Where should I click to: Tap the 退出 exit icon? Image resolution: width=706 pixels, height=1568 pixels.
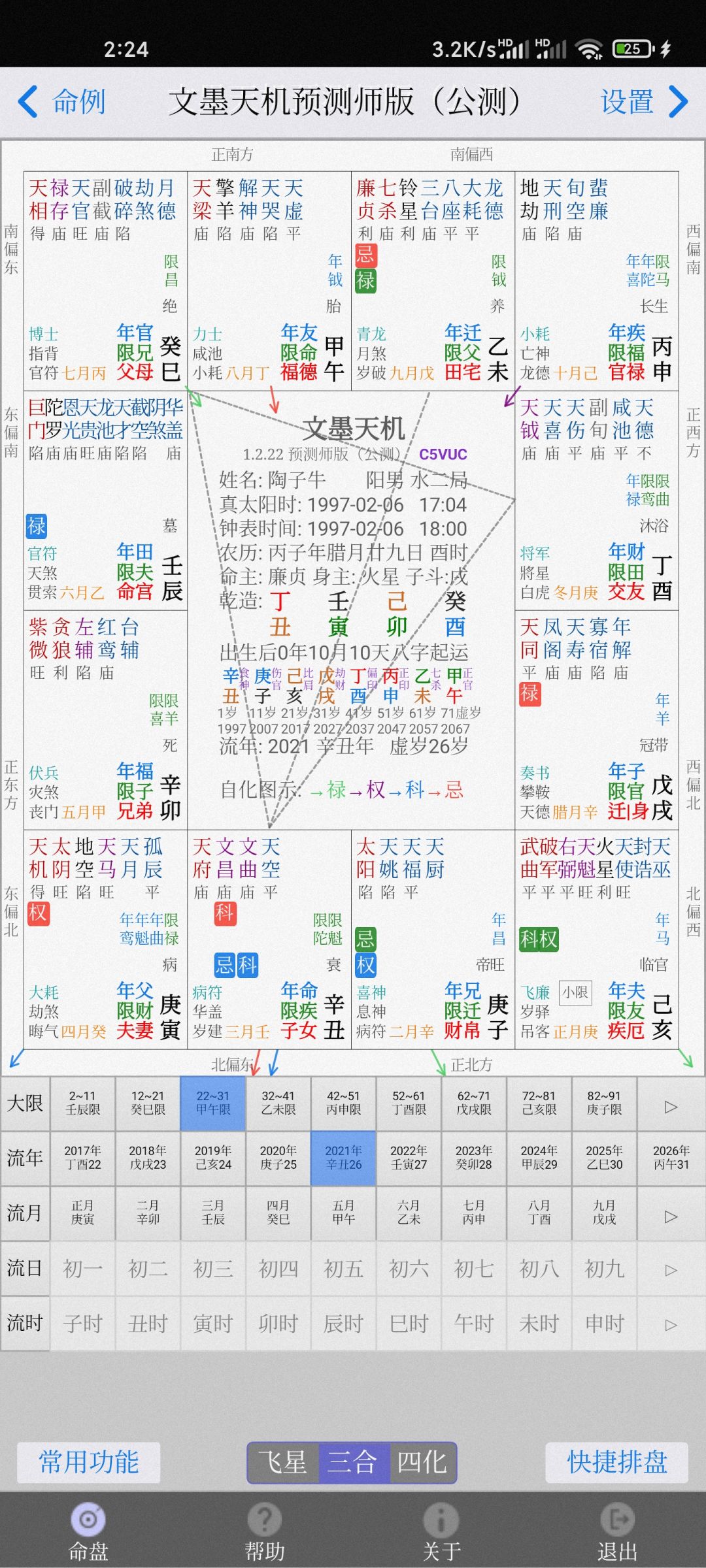(618, 1520)
